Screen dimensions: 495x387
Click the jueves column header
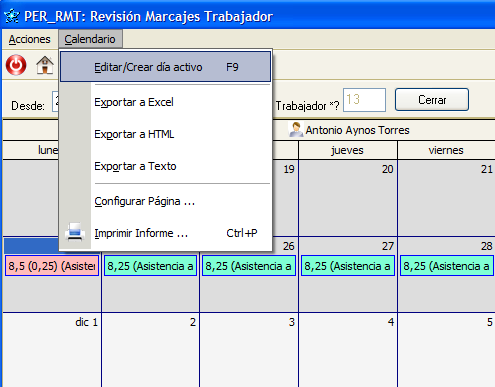(348, 150)
